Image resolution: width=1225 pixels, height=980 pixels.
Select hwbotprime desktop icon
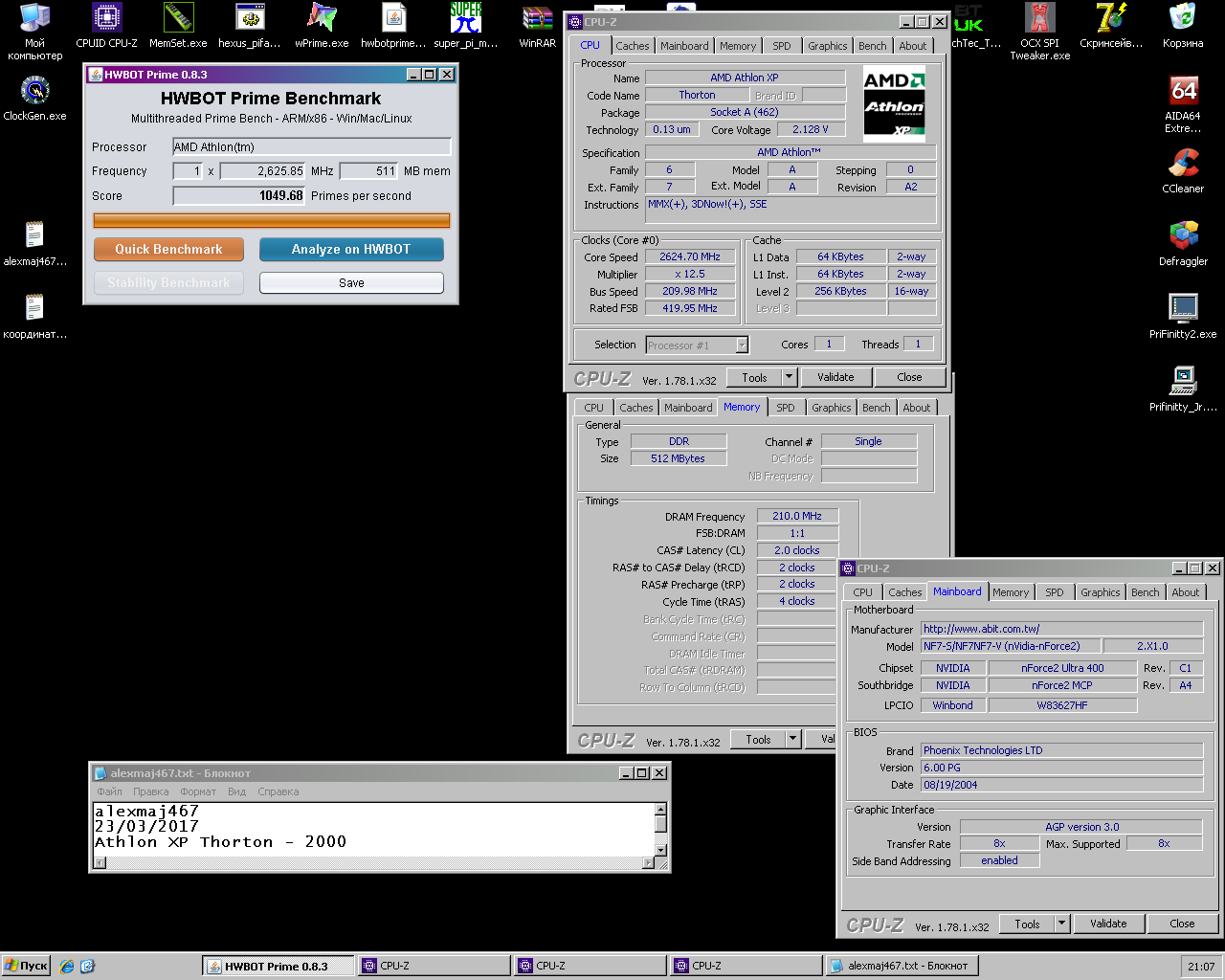393,26
